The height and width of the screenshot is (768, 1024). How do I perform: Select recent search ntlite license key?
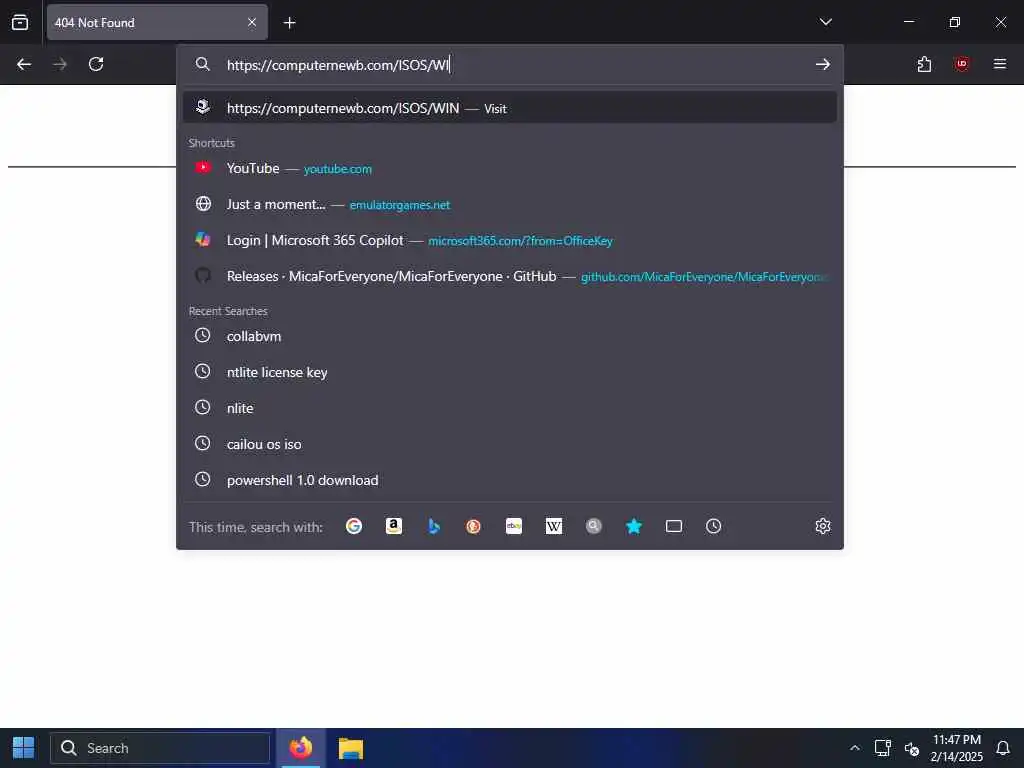point(509,372)
